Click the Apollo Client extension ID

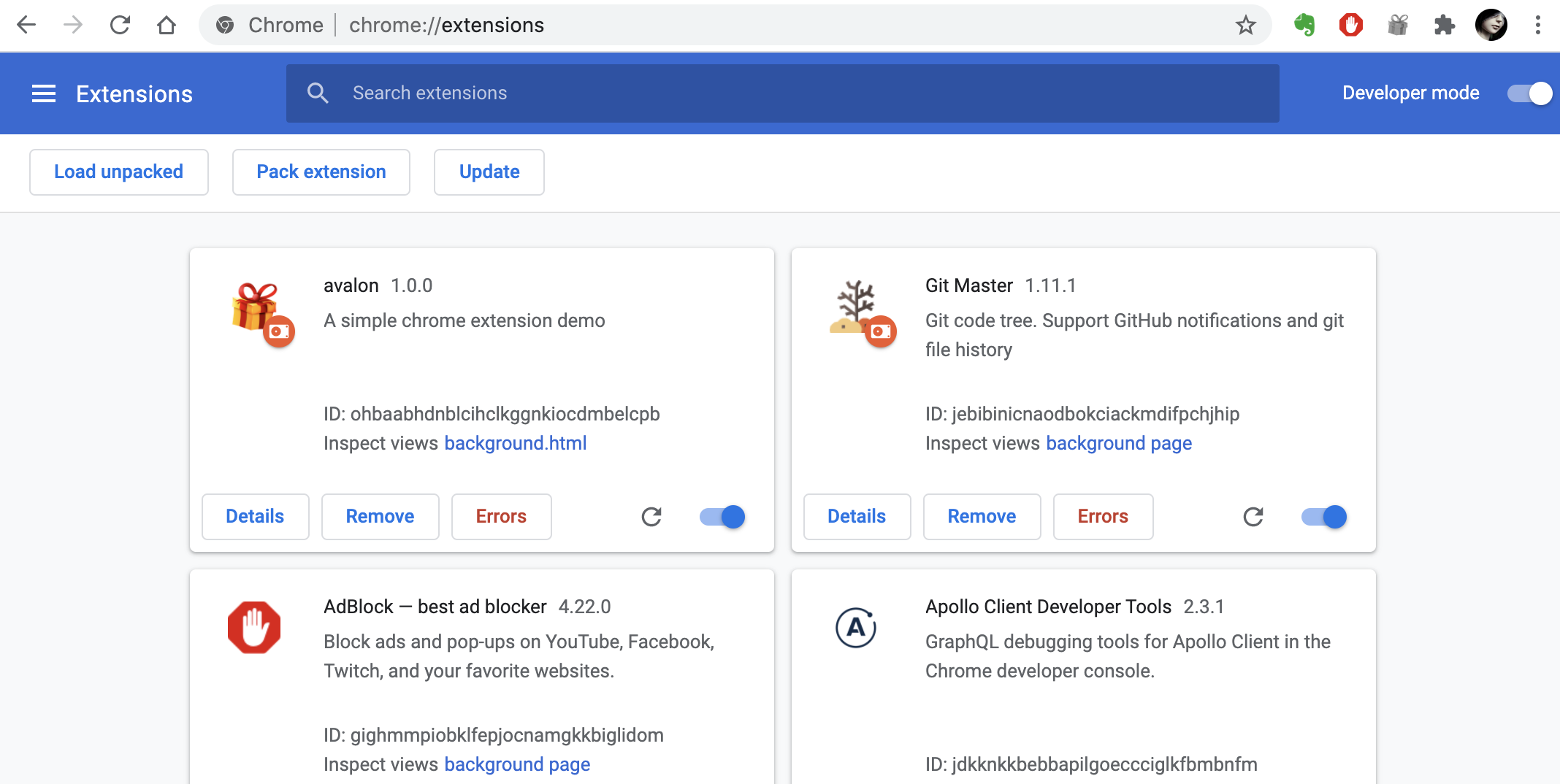[1091, 764]
